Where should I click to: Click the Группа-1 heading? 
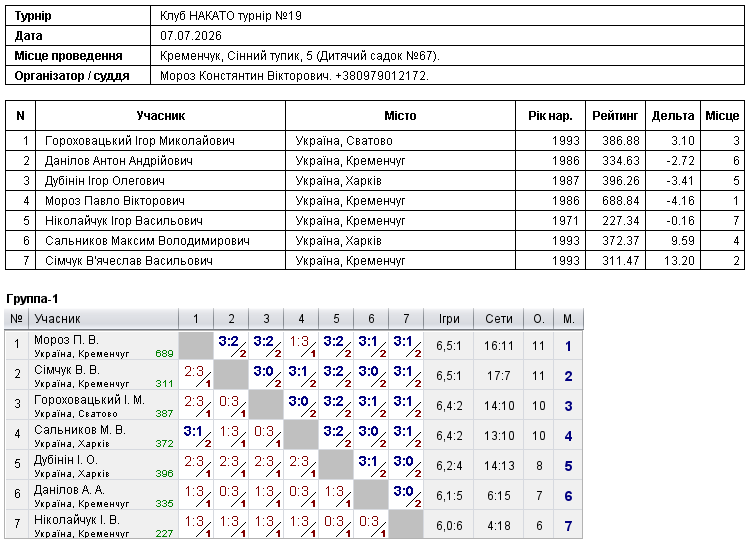tap(32, 299)
